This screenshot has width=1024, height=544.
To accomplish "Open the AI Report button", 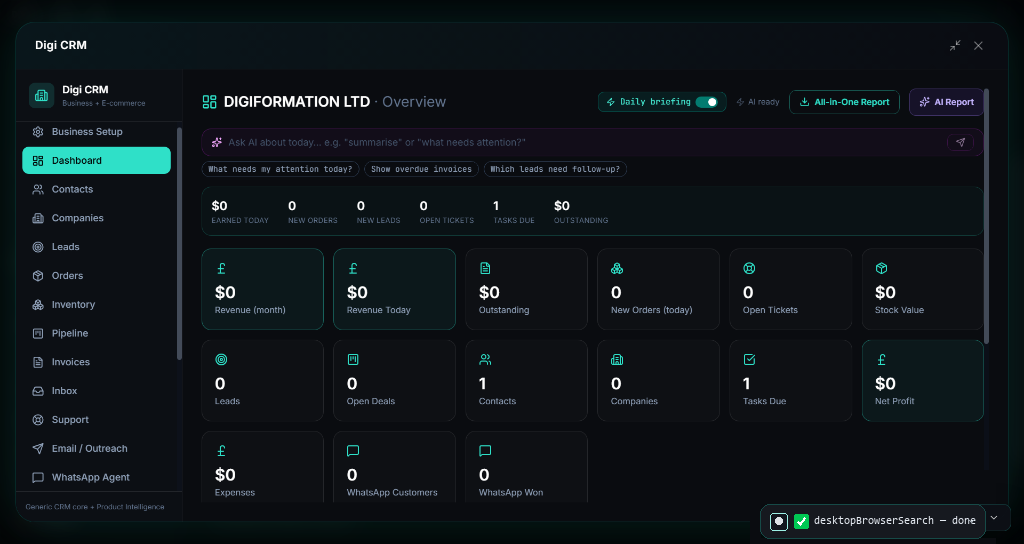I will [x=946, y=102].
